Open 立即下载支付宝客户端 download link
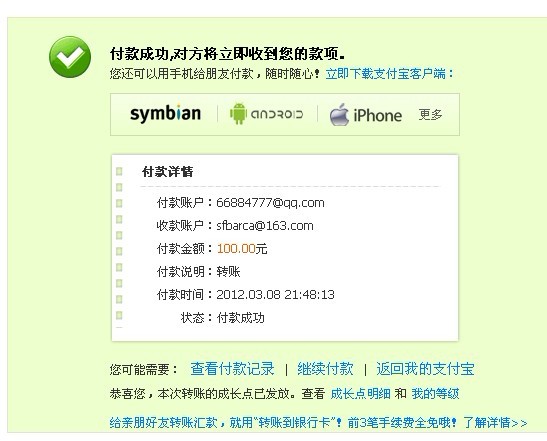The height and width of the screenshot is (441, 547). [x=390, y=74]
